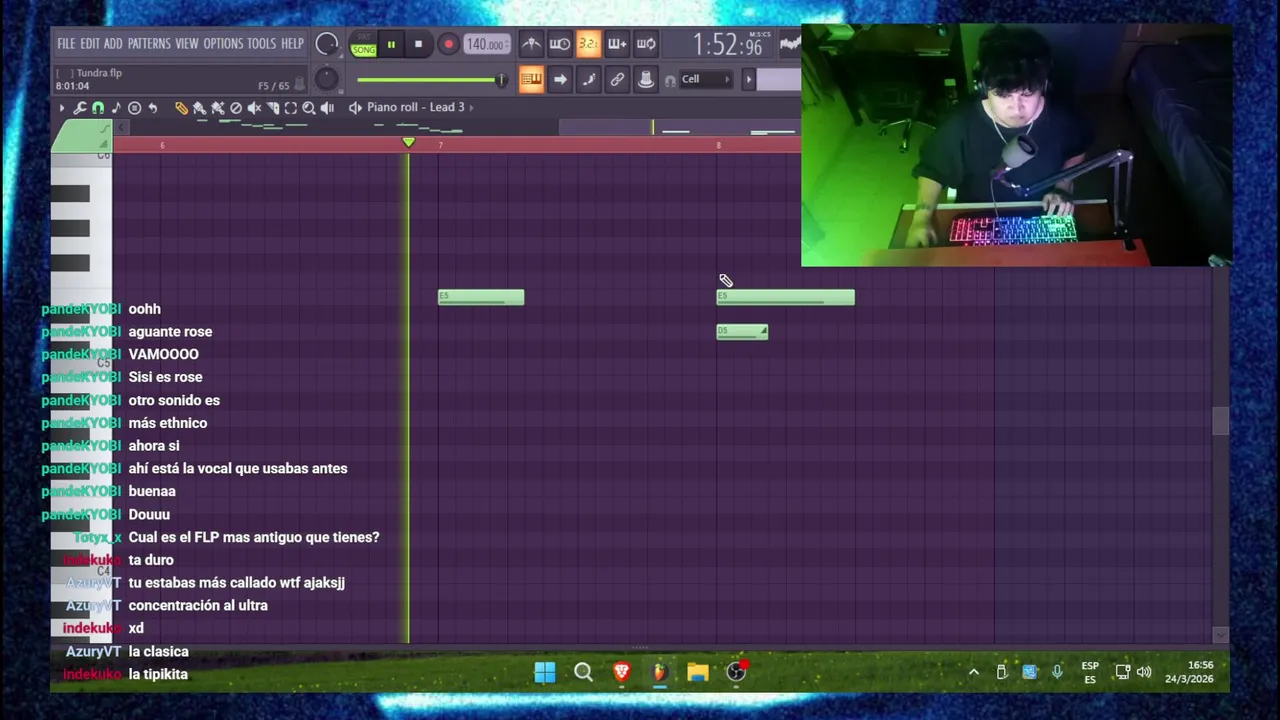
Task: Toggle piano roll magnet snap button
Action: coord(98,107)
